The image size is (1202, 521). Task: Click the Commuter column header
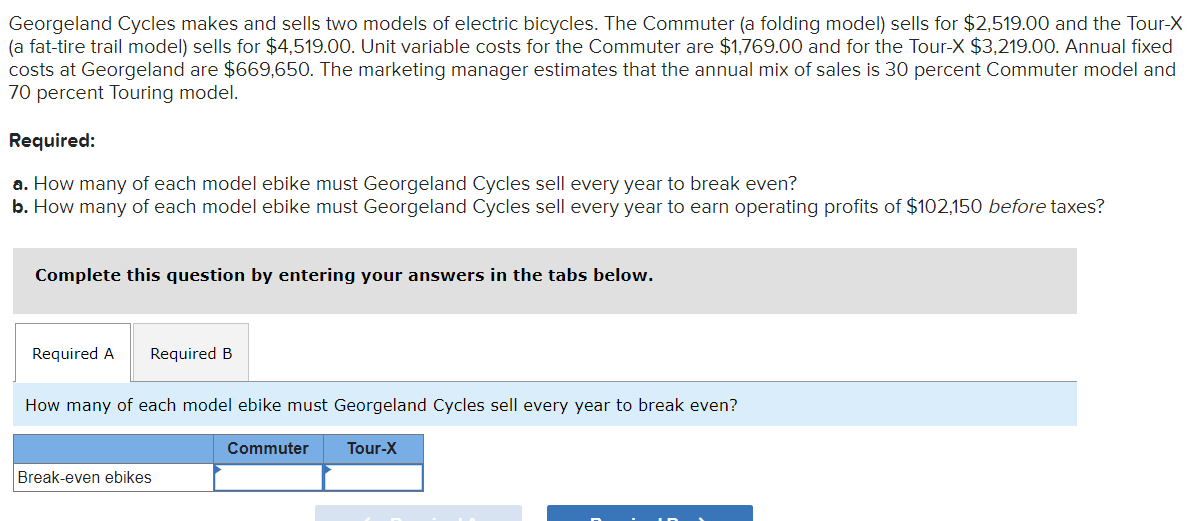click(x=268, y=448)
